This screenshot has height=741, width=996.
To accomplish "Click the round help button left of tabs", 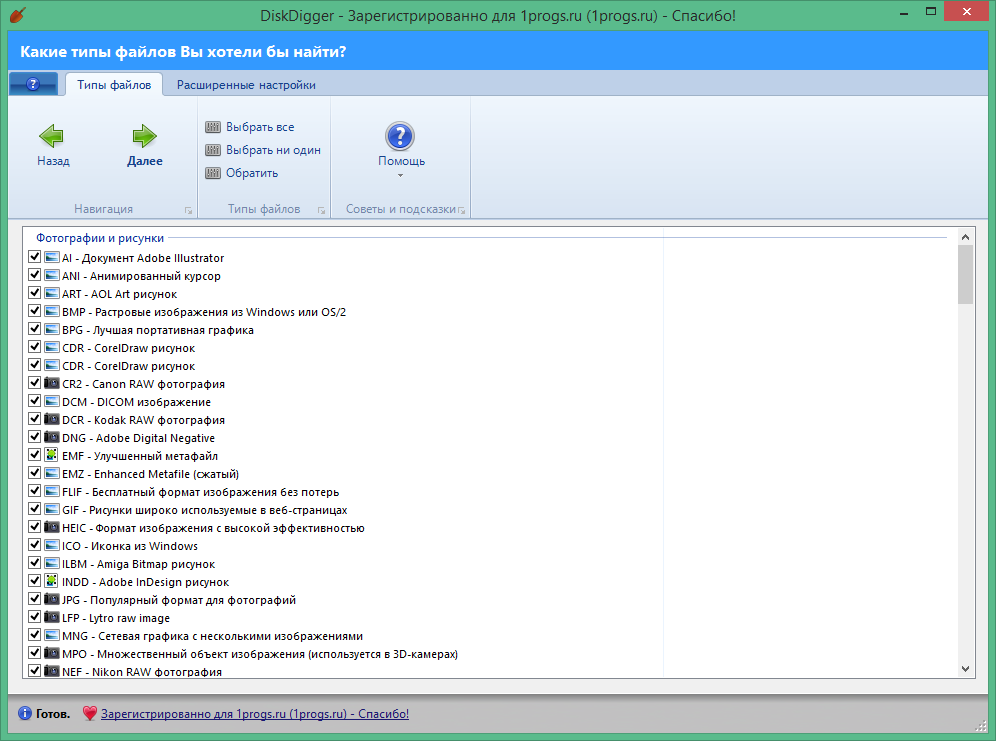I will [33, 84].
